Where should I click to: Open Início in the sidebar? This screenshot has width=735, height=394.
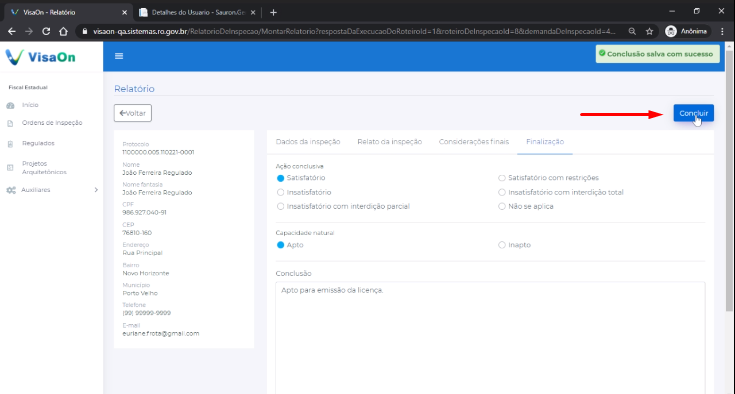point(30,105)
